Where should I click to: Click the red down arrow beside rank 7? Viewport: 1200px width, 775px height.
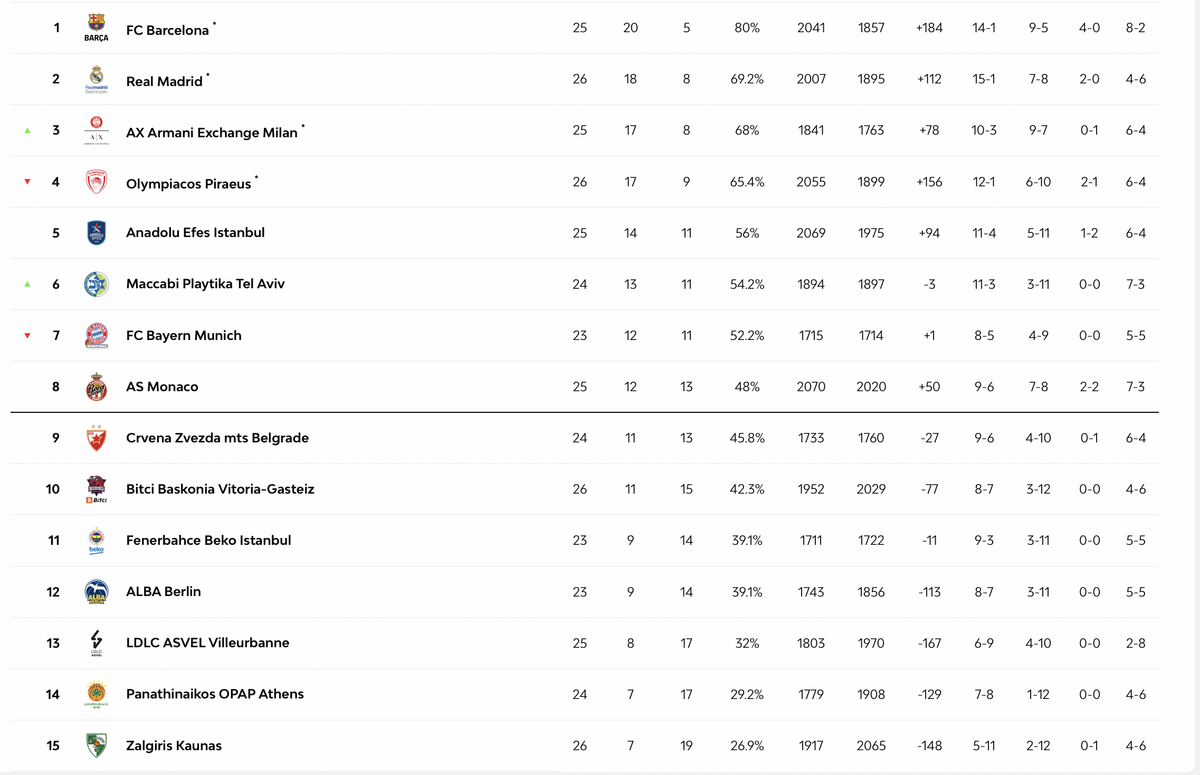(28, 336)
